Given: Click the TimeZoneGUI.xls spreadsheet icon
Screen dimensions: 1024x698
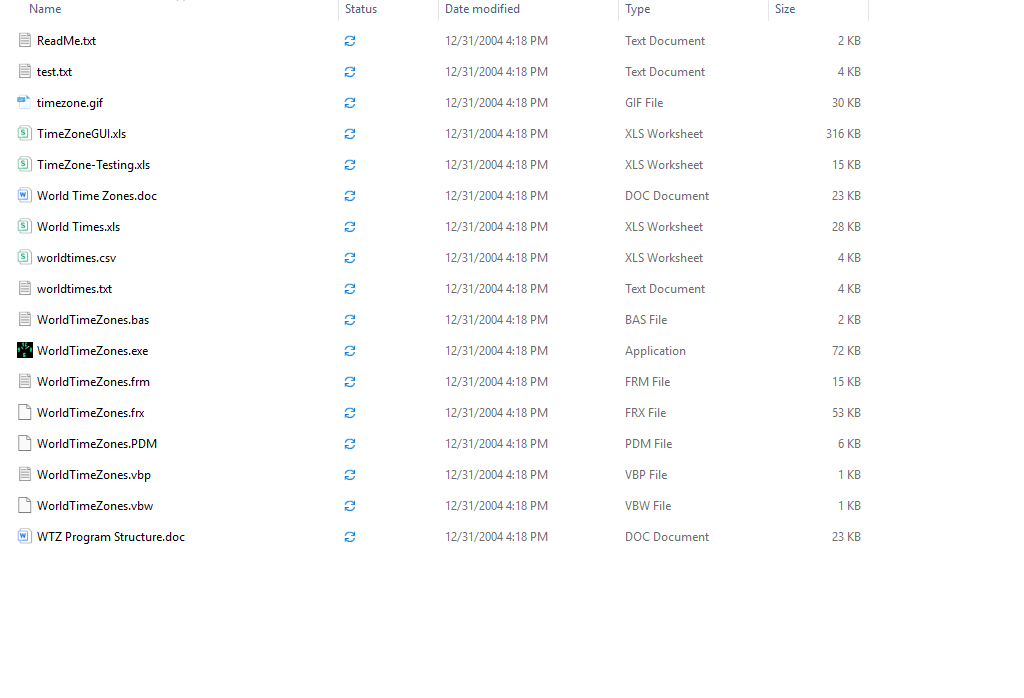Looking at the screenshot, I should (x=25, y=134).
